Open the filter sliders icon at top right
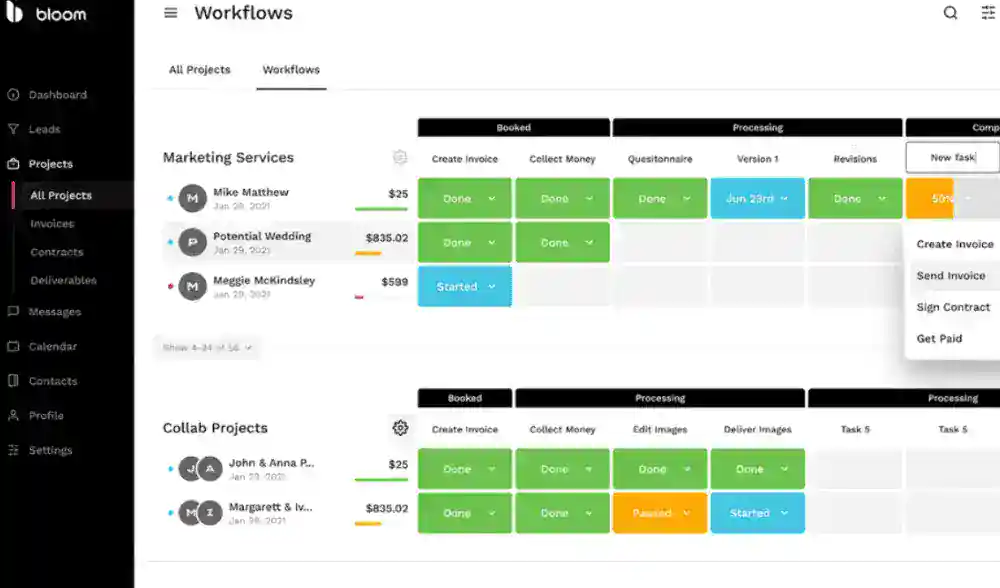1000x588 pixels. (989, 13)
